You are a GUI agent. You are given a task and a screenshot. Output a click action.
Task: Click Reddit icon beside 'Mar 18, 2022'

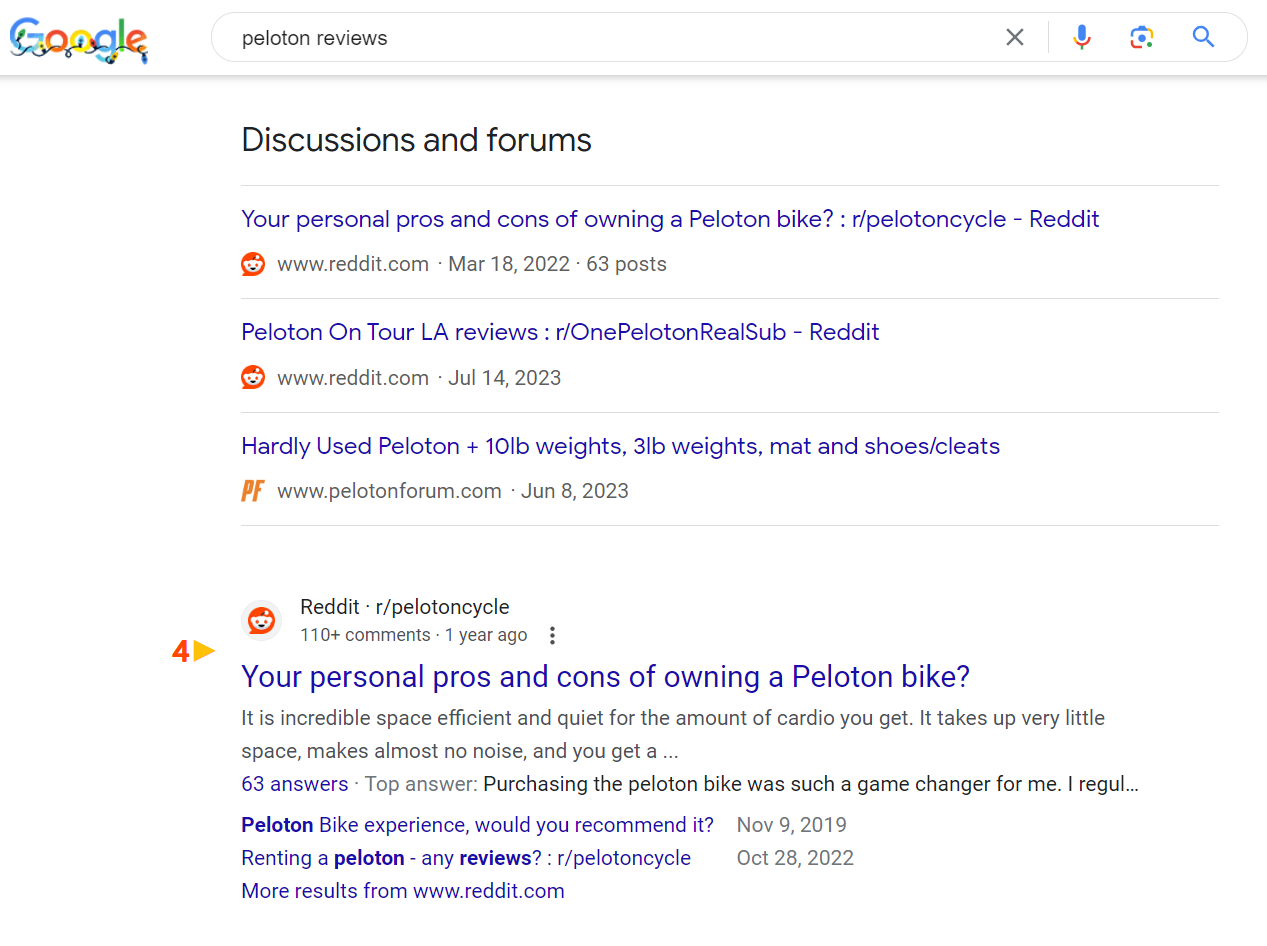click(253, 264)
